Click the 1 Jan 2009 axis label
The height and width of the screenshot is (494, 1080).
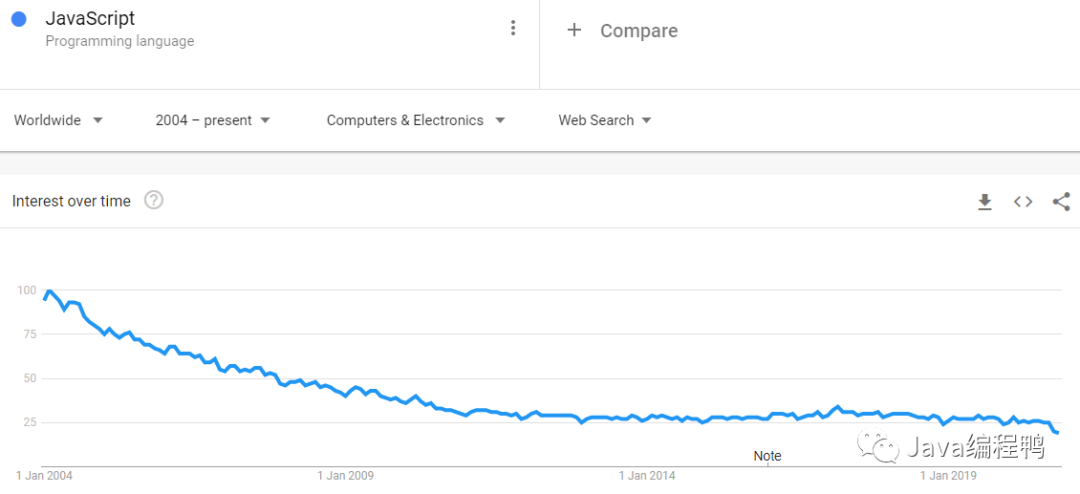coord(345,476)
